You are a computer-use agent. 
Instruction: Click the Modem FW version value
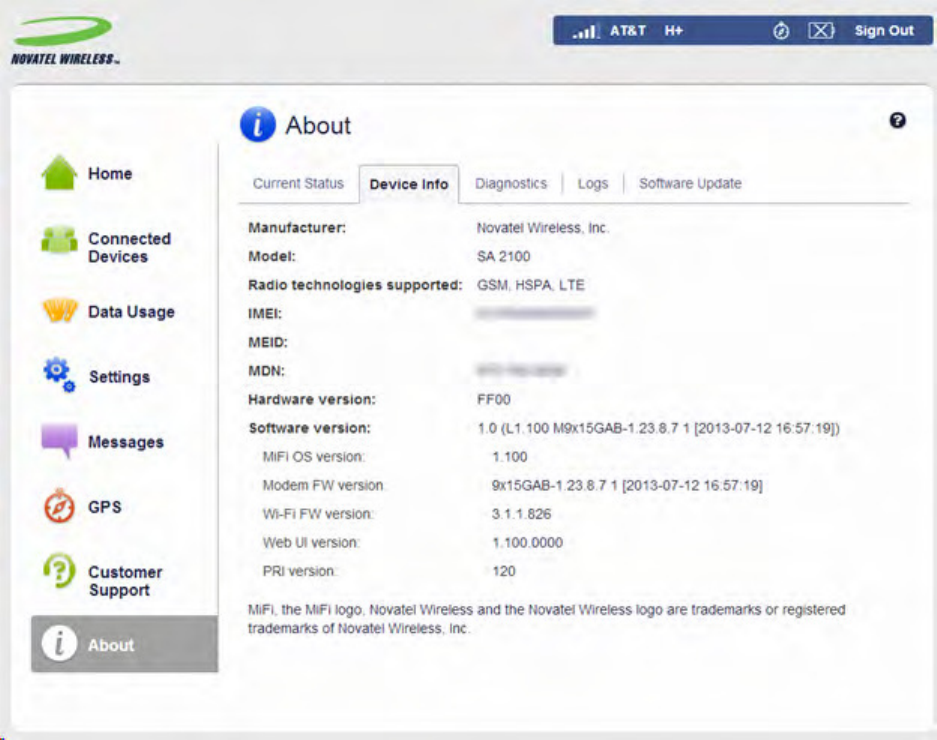(627, 485)
